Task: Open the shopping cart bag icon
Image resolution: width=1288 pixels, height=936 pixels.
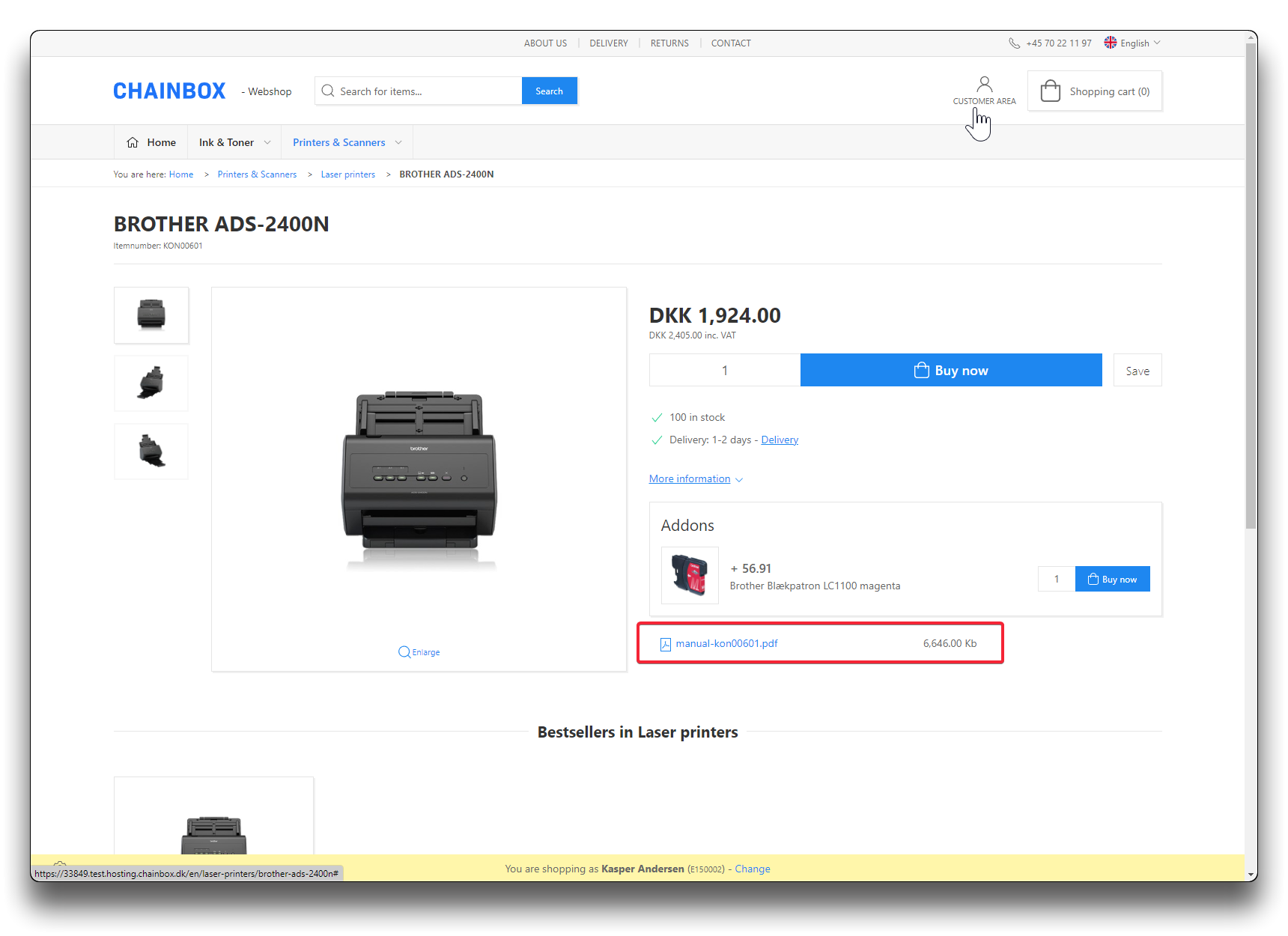Action: 1050,91
